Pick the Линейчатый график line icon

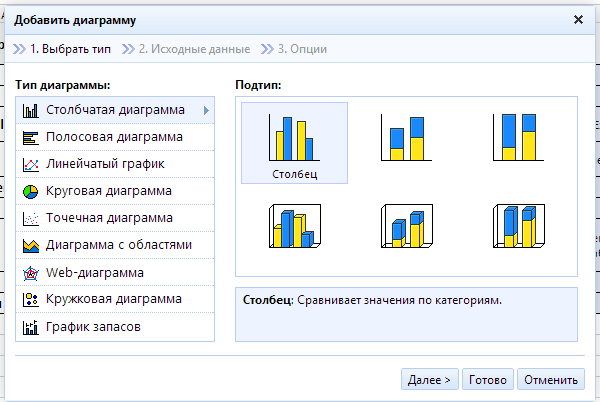pos(30,164)
